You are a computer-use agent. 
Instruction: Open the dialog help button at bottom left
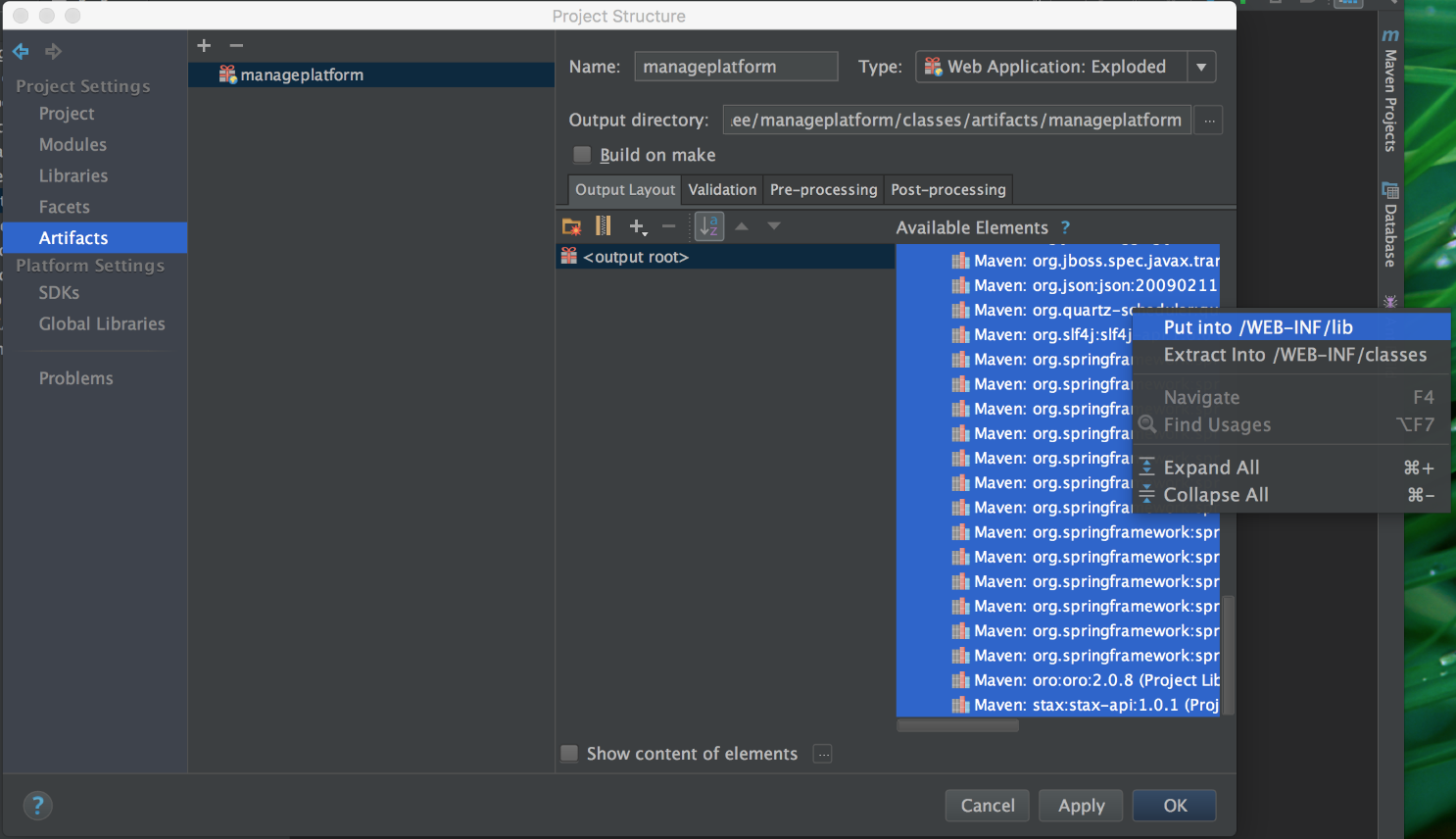[37, 806]
